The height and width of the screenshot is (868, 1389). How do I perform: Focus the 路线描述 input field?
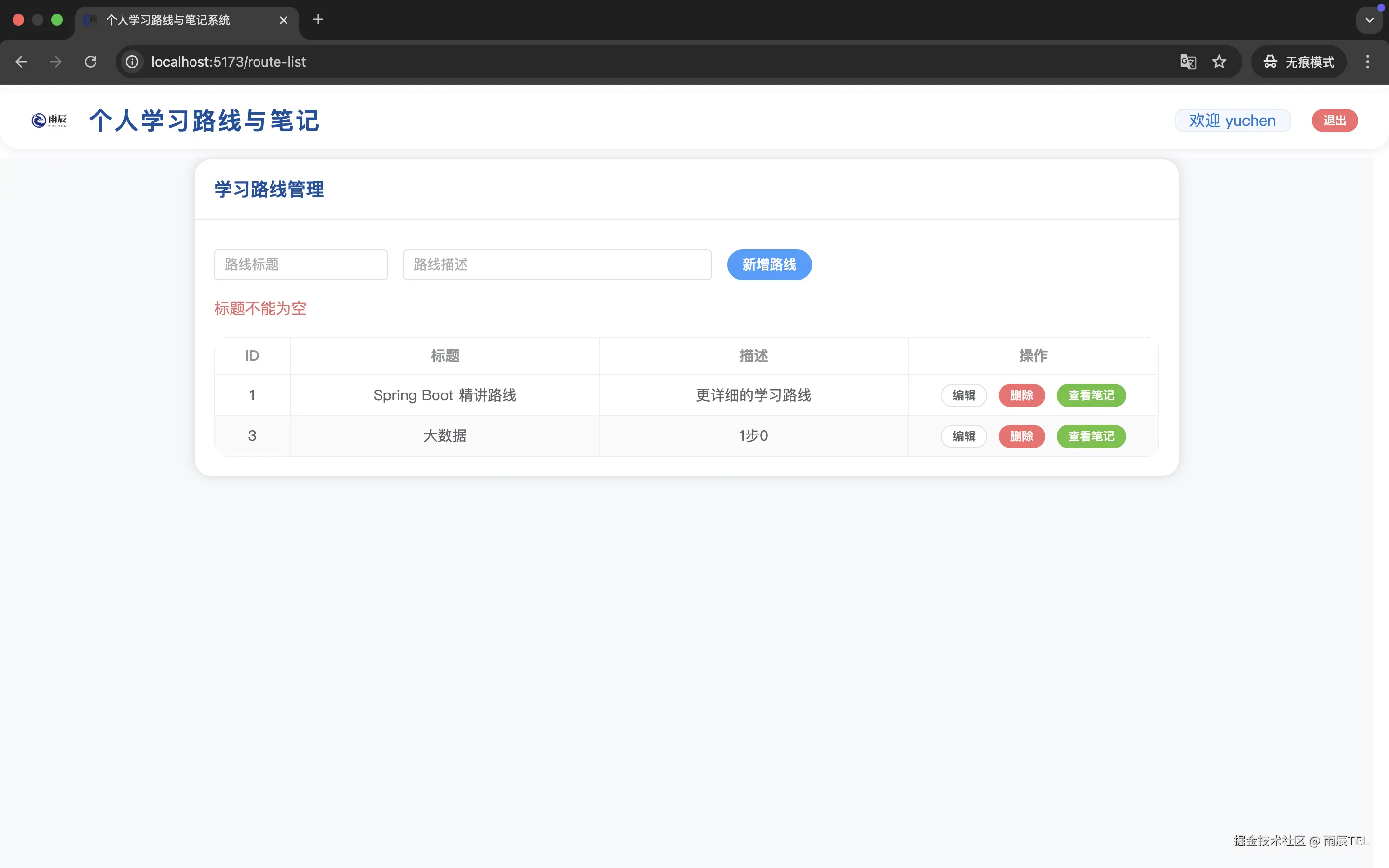point(557,265)
